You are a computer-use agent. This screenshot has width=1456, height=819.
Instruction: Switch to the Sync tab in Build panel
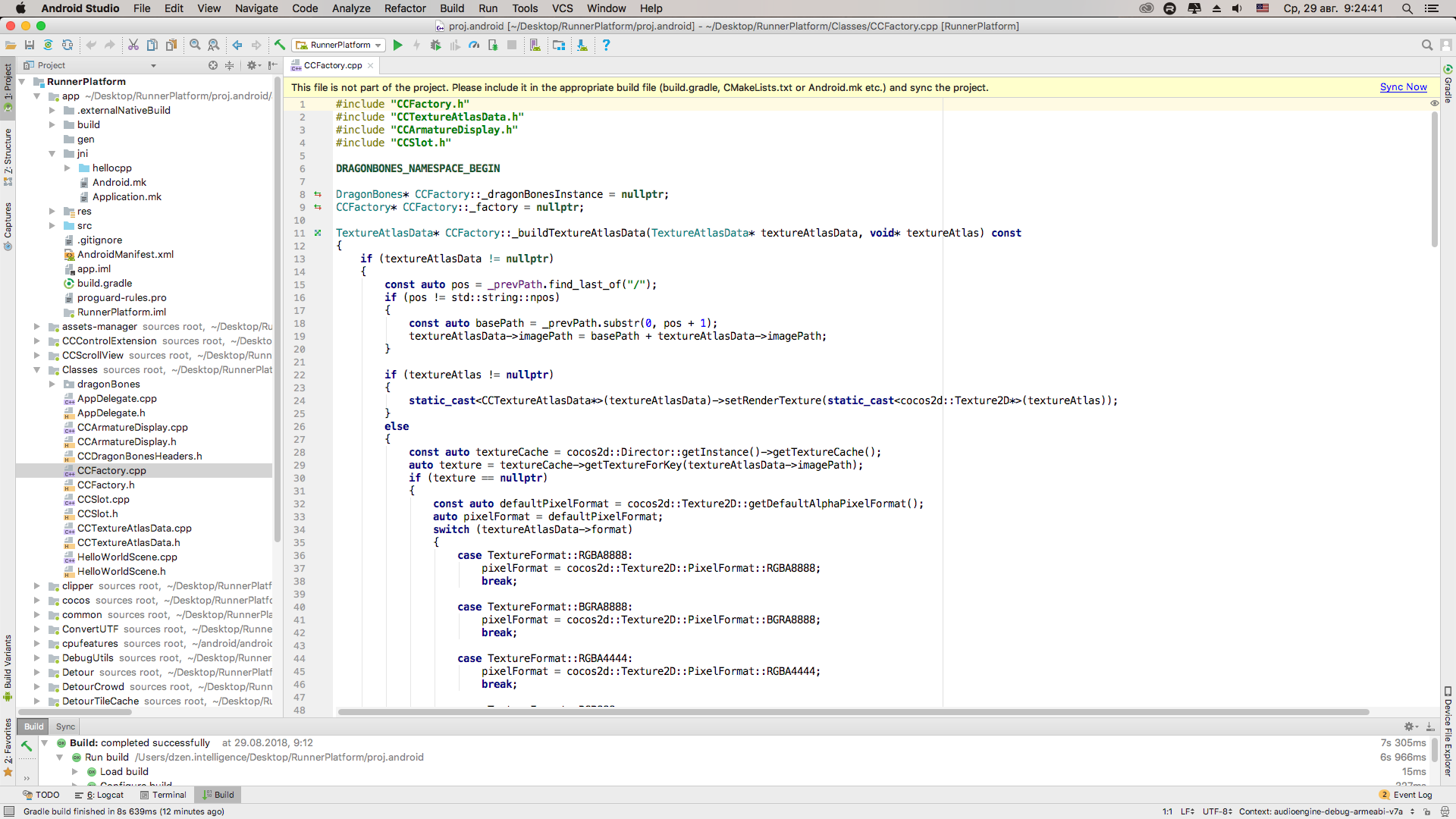coord(65,726)
